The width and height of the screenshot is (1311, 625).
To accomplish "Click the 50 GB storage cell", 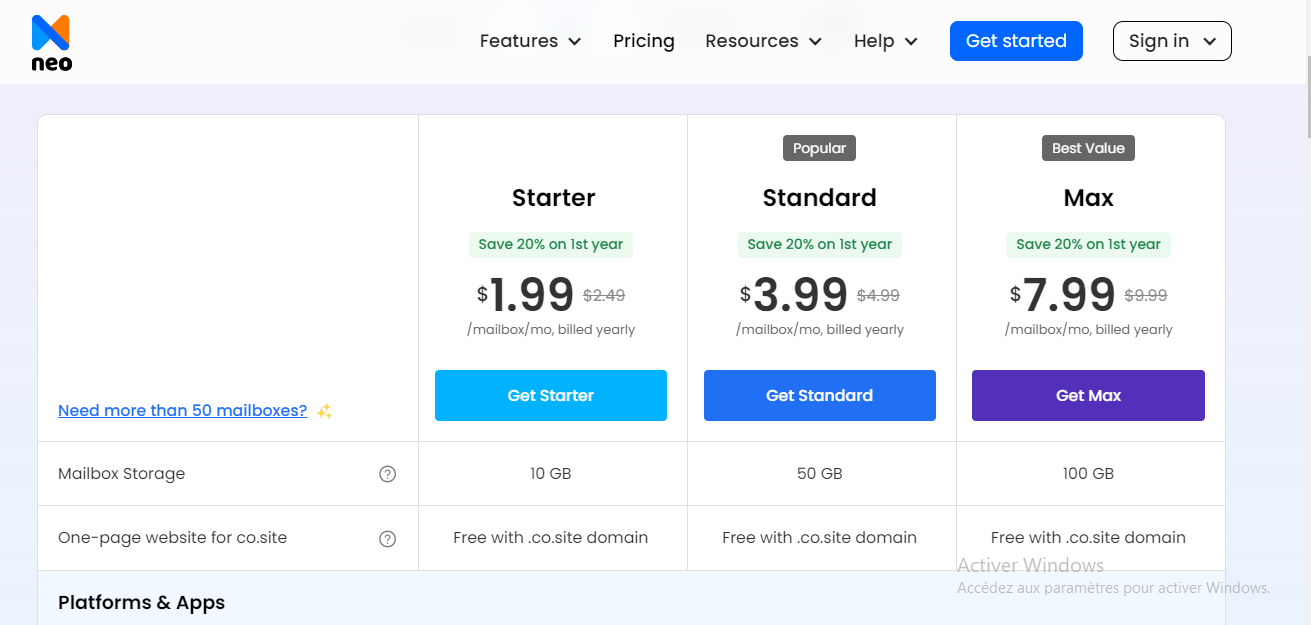I will point(820,474).
